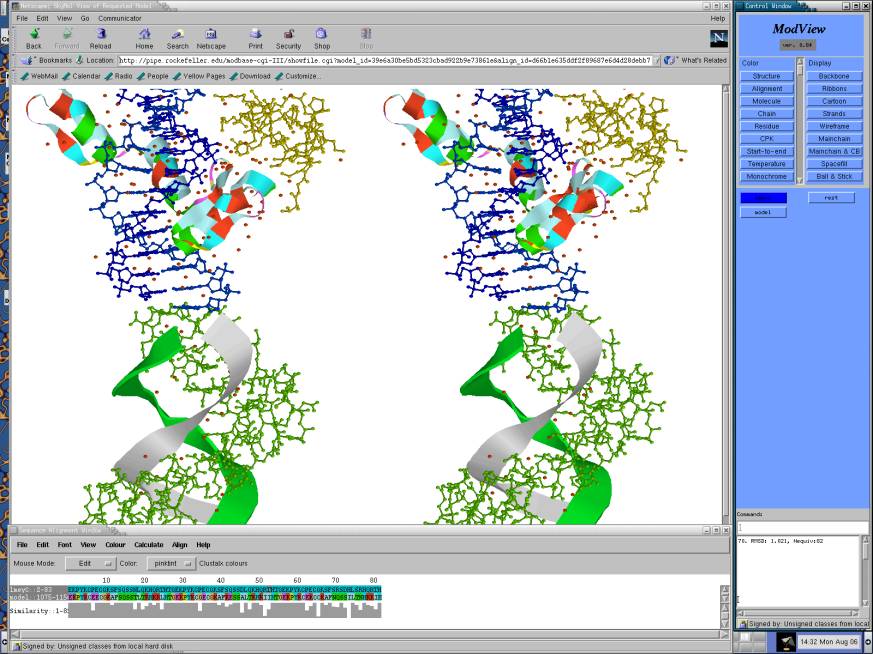The width and height of the screenshot is (873, 654).
Task: Apply the Ribbons display style
Action: (833, 89)
